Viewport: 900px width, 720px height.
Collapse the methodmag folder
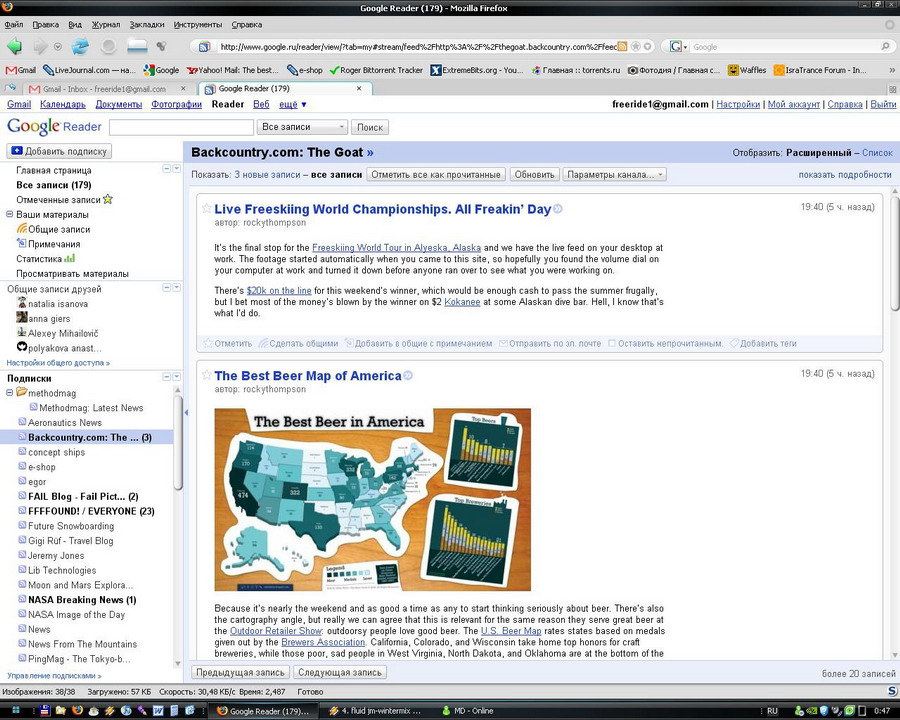(10, 393)
